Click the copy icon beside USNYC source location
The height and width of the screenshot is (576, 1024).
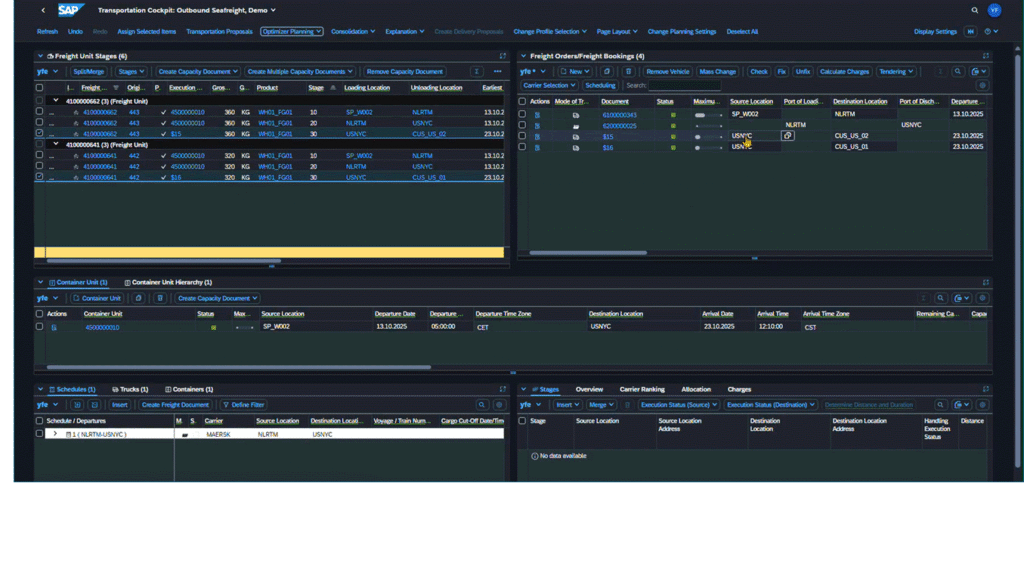click(x=788, y=136)
